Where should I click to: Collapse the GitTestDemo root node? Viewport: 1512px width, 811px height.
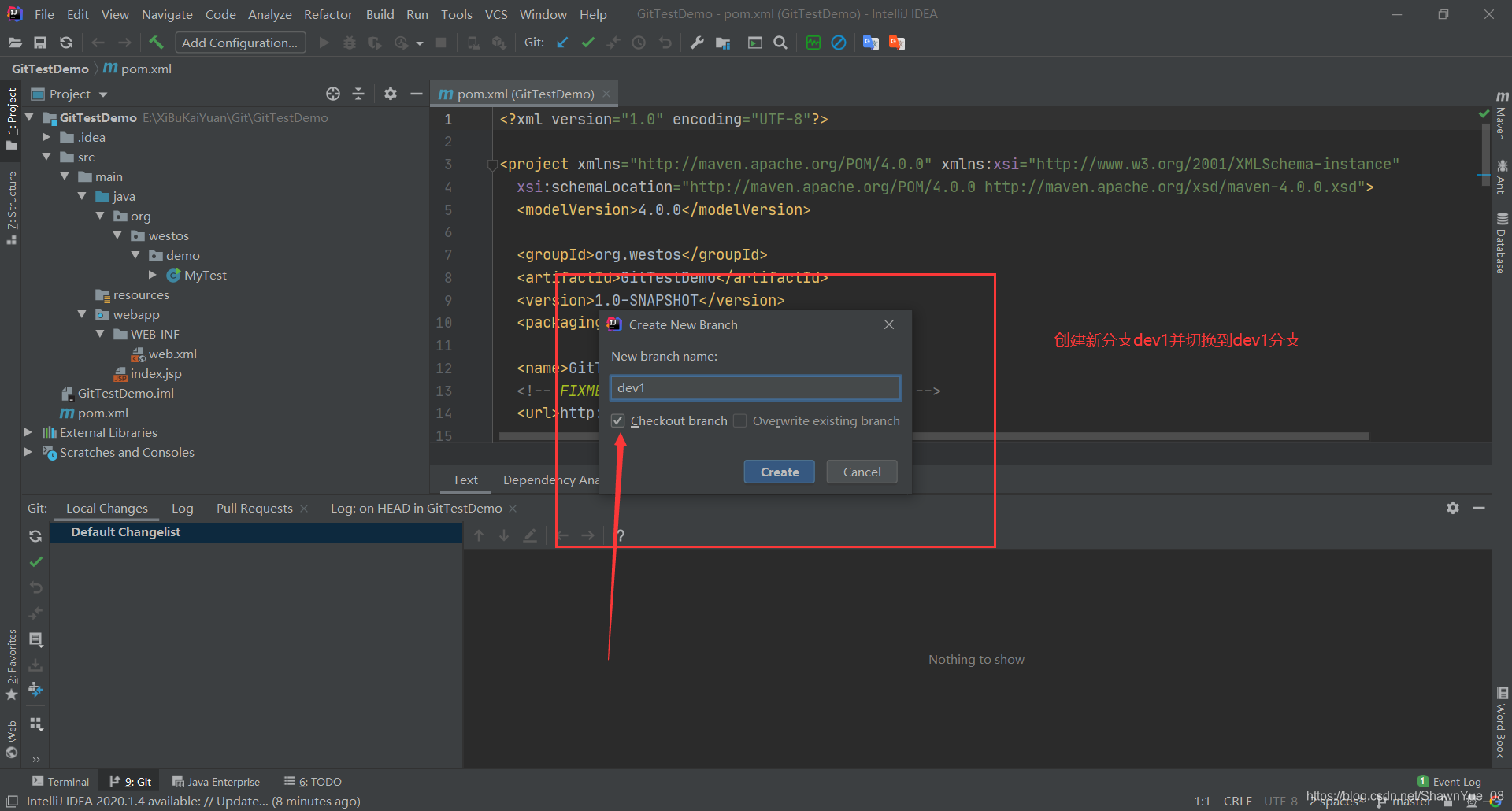tap(30, 117)
